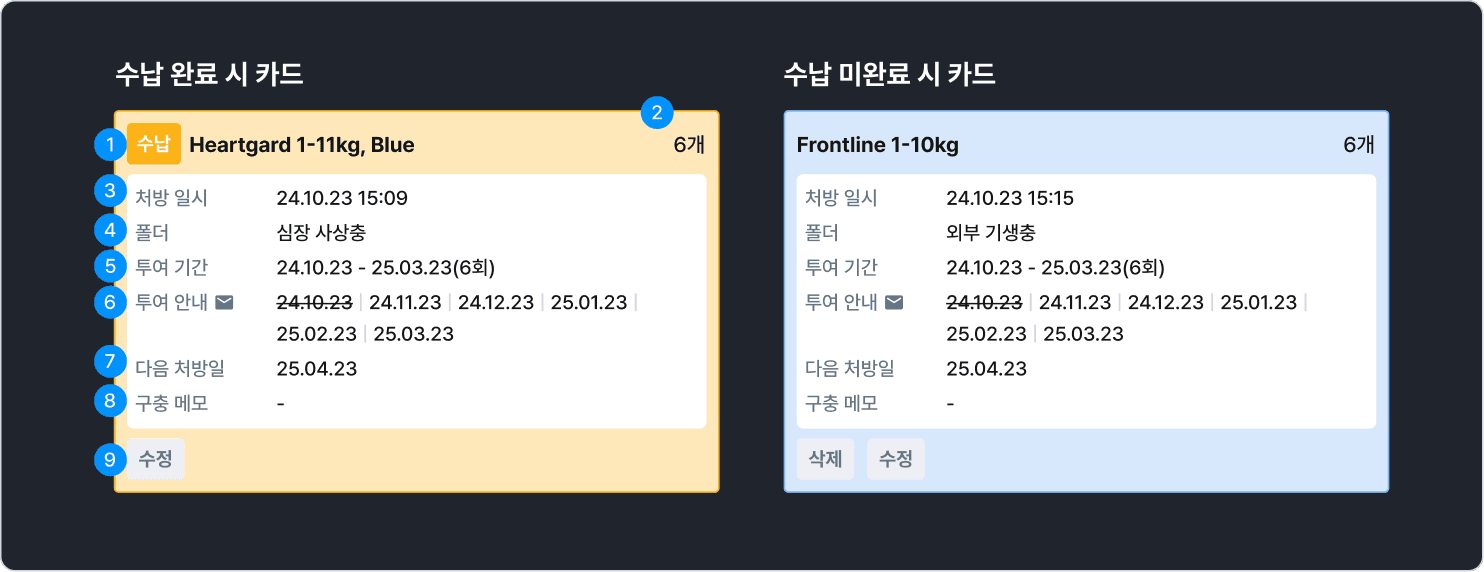This screenshot has width=1484, height=572.
Task: Click annotation marker number 1
Action: [108, 145]
